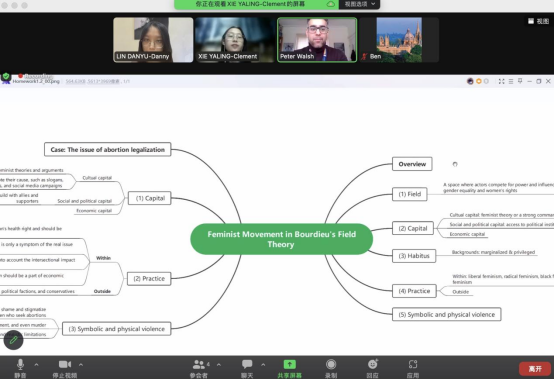The image size is (554, 379).
Task: Click the pin icon in viewer toolbar
Action: coord(520,81)
